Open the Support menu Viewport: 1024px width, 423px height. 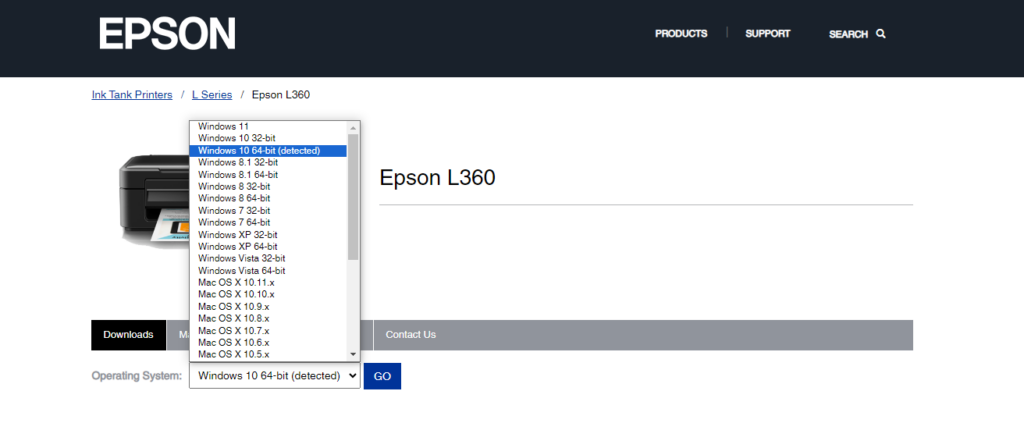point(767,33)
